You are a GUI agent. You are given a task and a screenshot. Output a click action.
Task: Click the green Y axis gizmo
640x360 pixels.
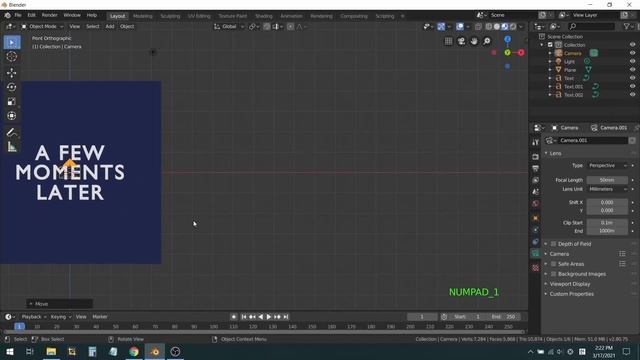tap(507, 53)
